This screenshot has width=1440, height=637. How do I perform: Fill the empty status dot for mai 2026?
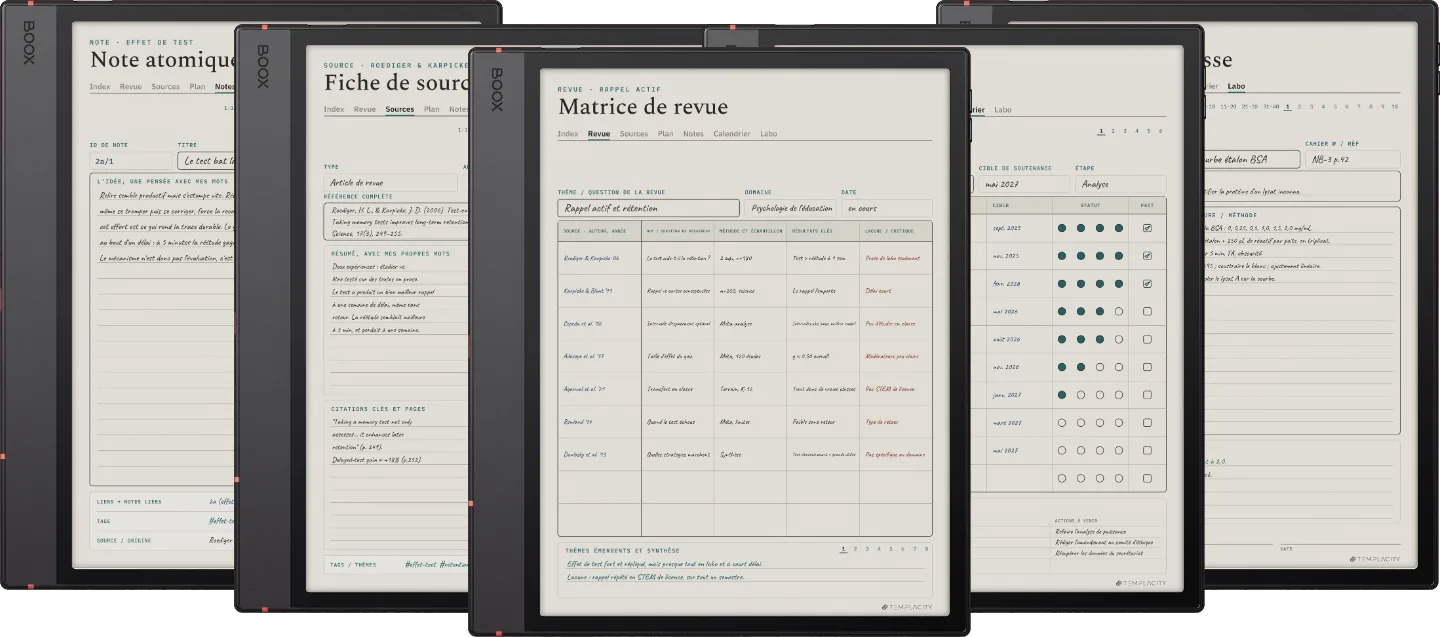point(1119,311)
